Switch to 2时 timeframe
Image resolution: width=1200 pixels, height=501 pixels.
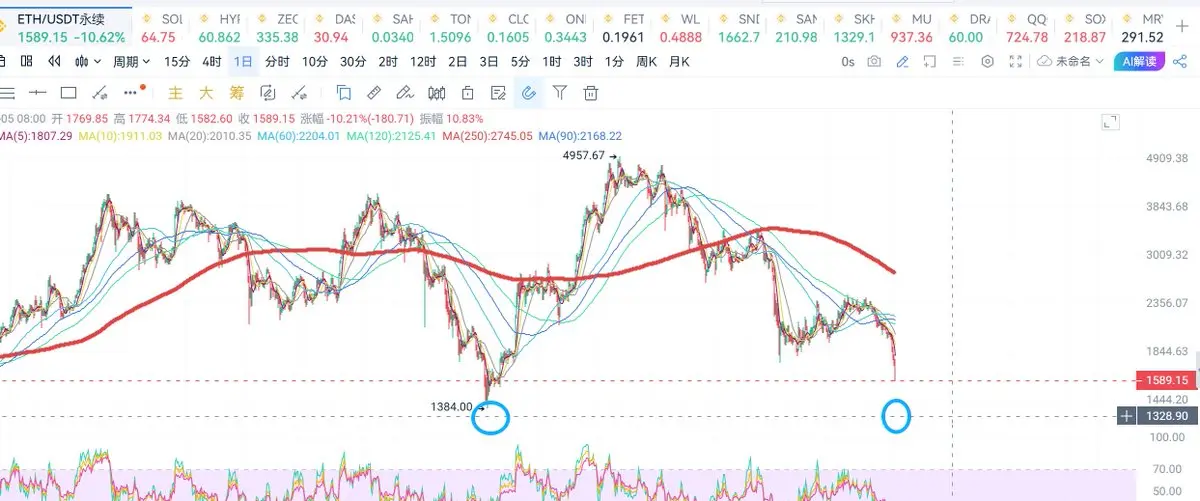pos(388,61)
